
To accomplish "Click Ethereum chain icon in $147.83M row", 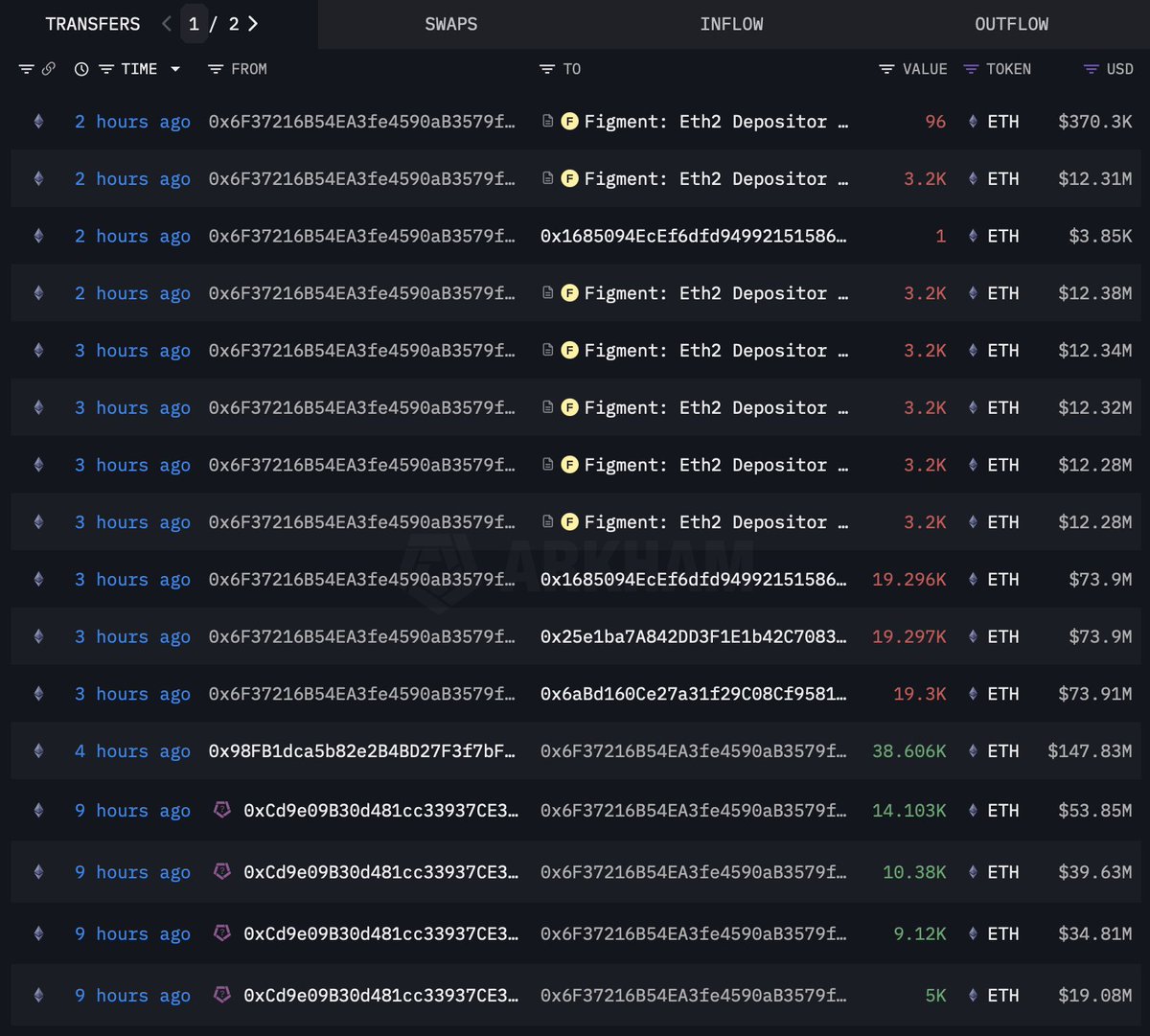I will click(x=38, y=751).
